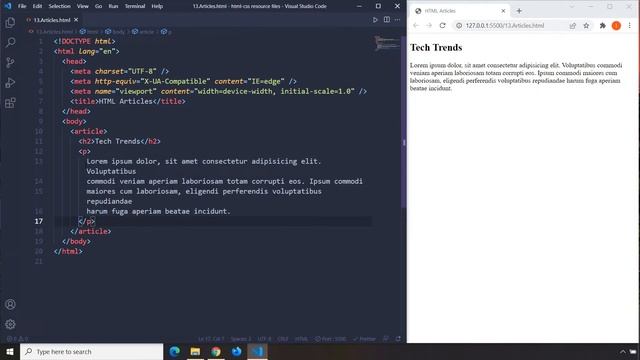
Task: Click the Spaces indentation status item
Action: [x=241, y=339]
